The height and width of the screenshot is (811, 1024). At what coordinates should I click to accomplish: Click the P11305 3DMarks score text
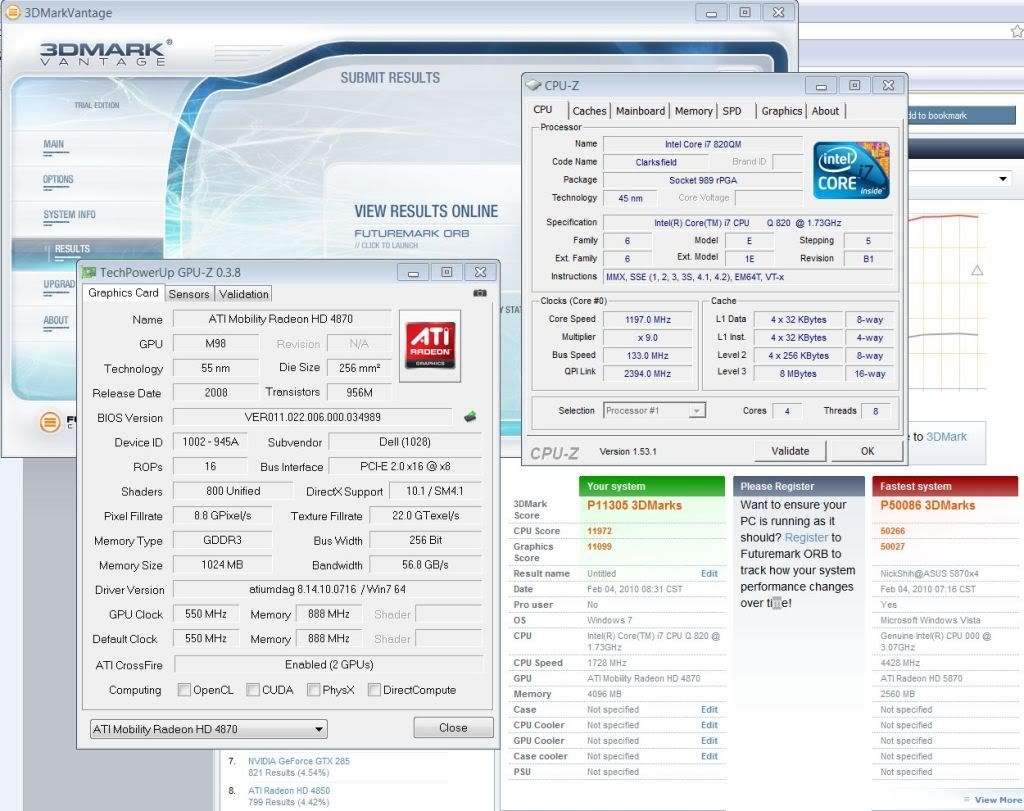[634, 505]
